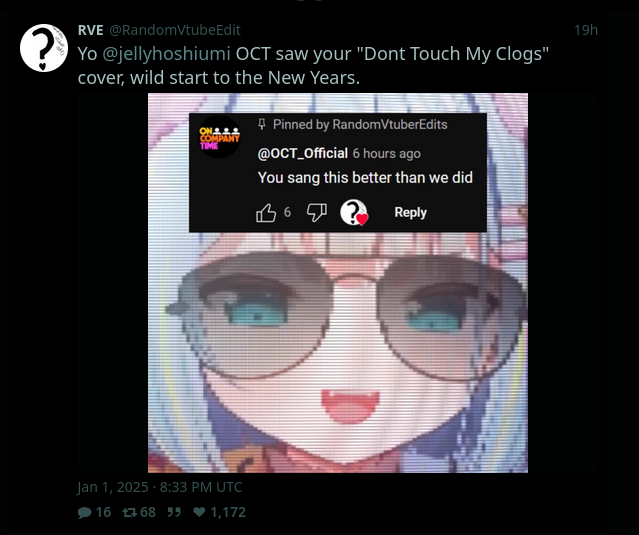
Task: Open the attached anime face image
Action: (x=338, y=283)
